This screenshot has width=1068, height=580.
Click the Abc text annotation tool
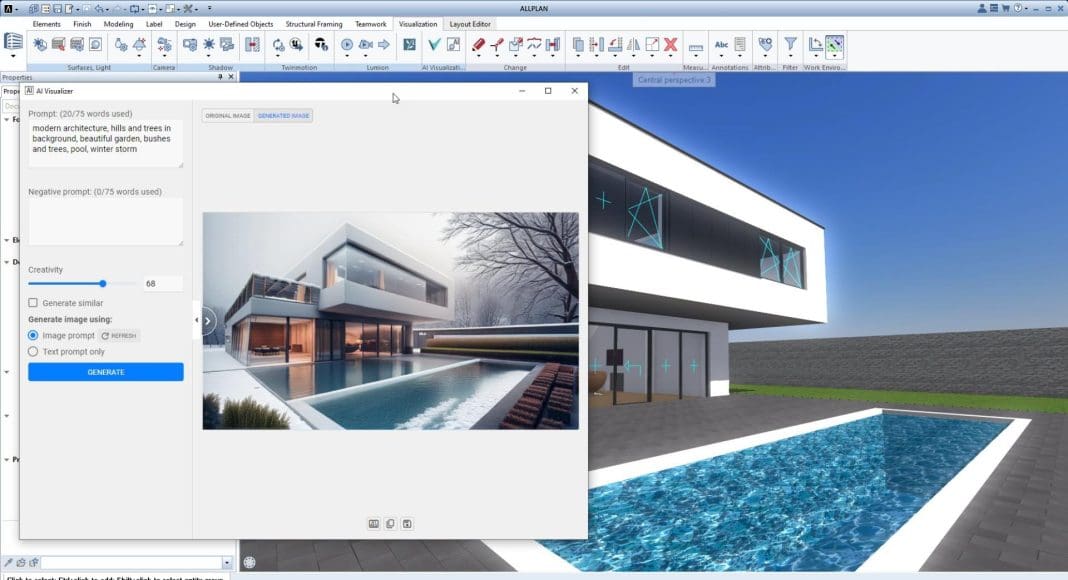click(x=721, y=44)
